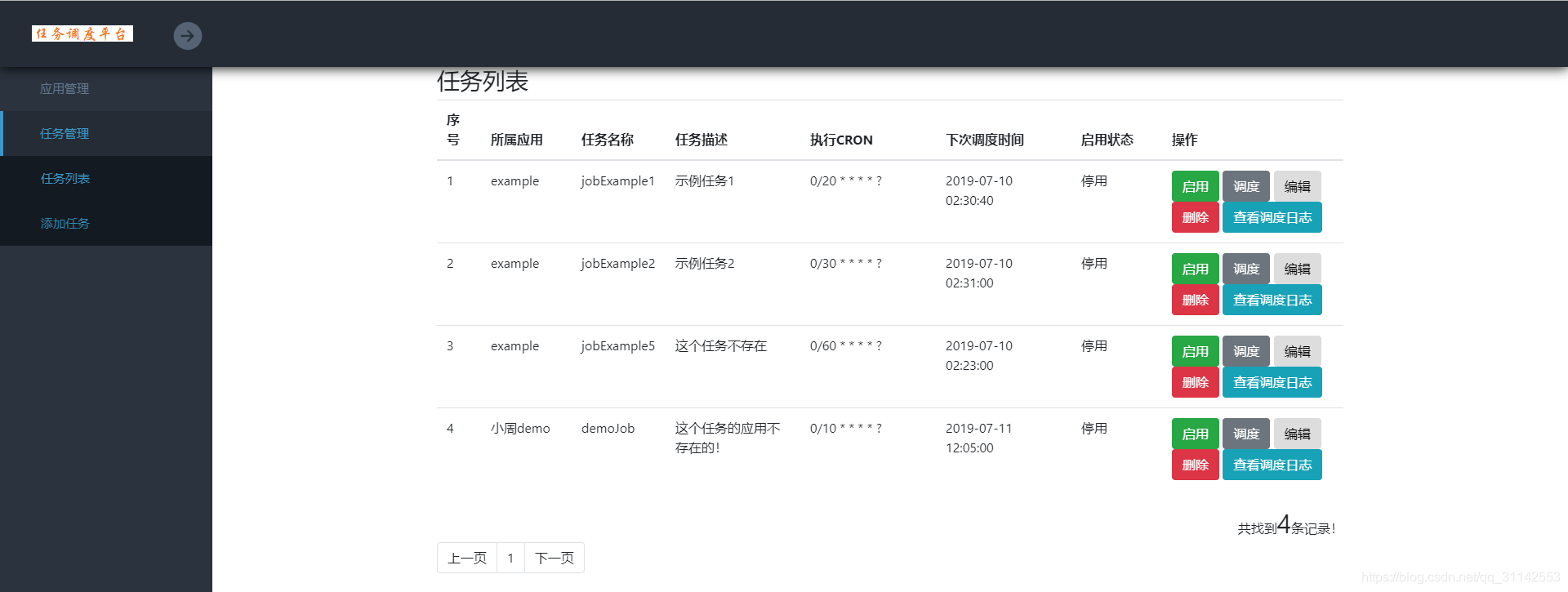The height and width of the screenshot is (592, 1568).
Task: Click the 所属应用 column header
Action: (517, 140)
